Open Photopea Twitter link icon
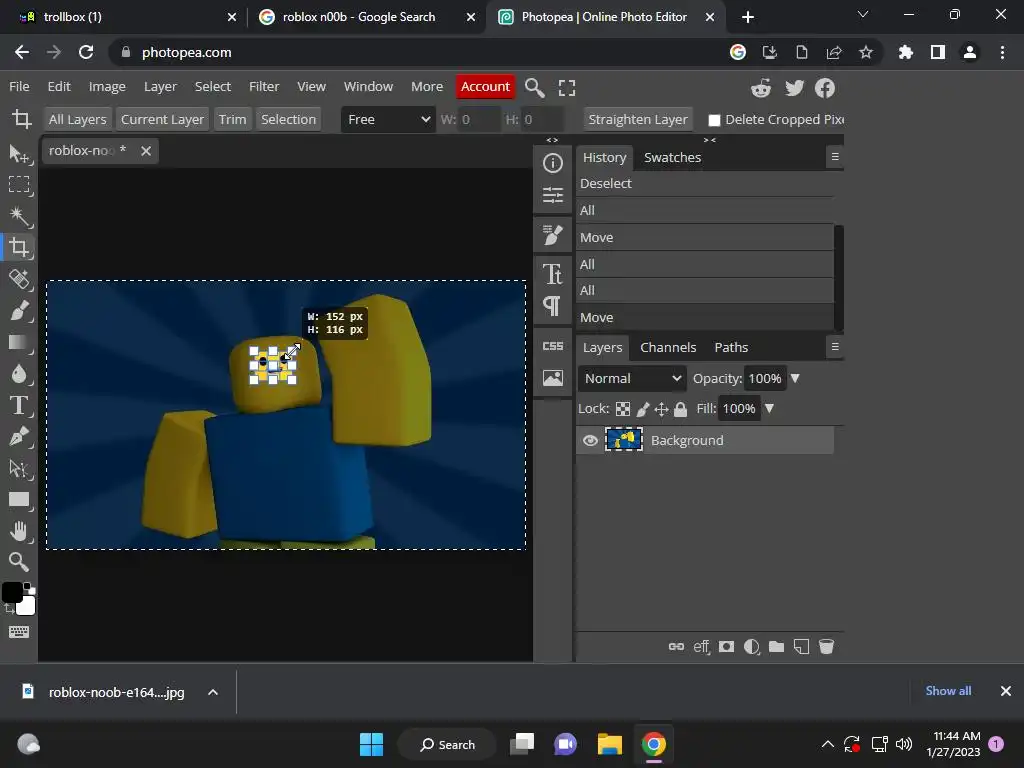The height and width of the screenshot is (768, 1024). [x=794, y=88]
